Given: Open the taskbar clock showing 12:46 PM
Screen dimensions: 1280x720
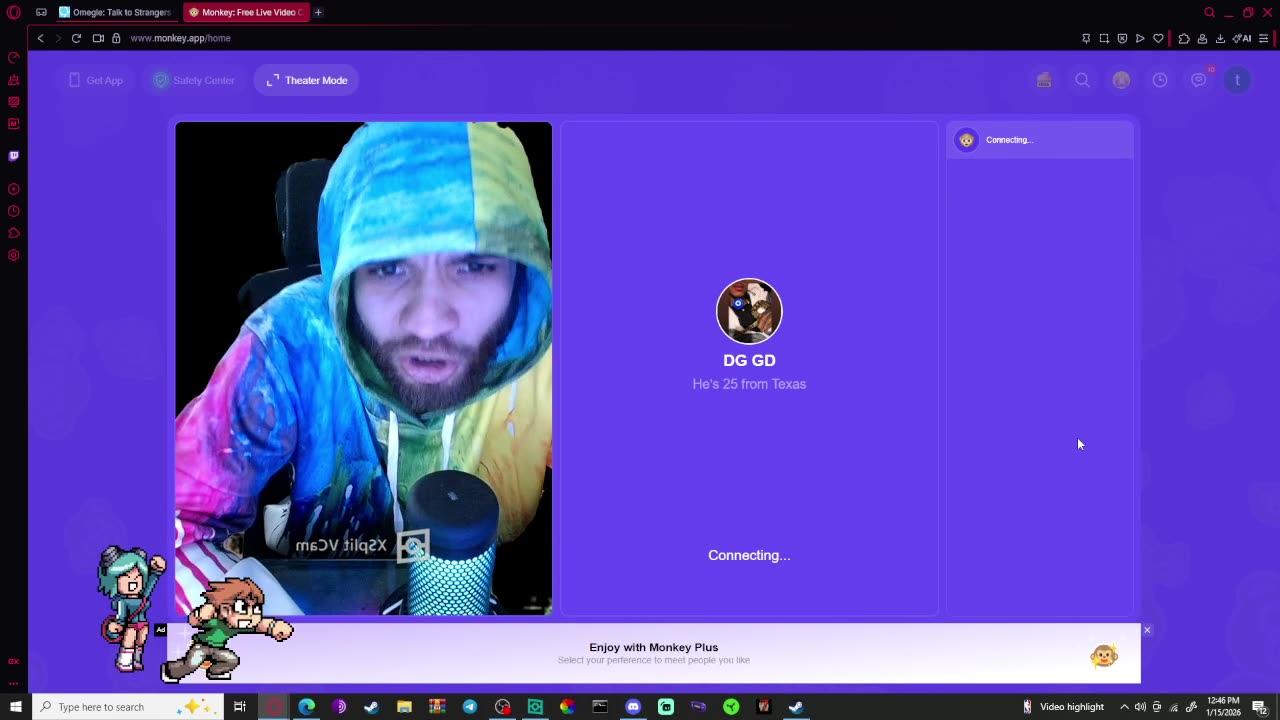Looking at the screenshot, I should click(x=1224, y=707).
